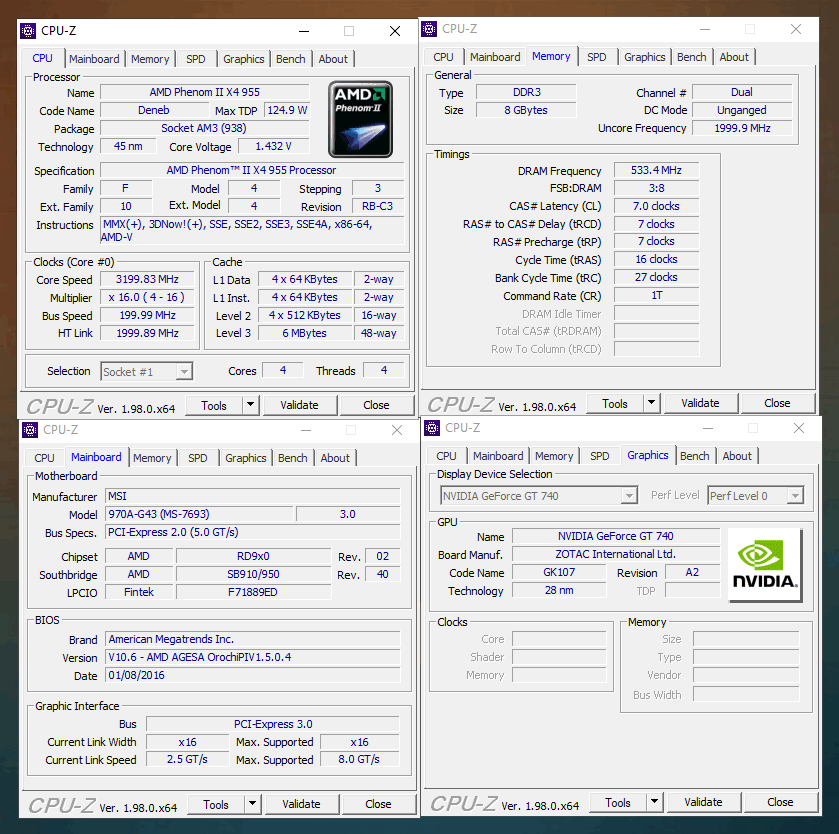839x834 pixels.
Task: Click the CPU-Z title bar icon in the Memory tab window
Action: [429, 29]
